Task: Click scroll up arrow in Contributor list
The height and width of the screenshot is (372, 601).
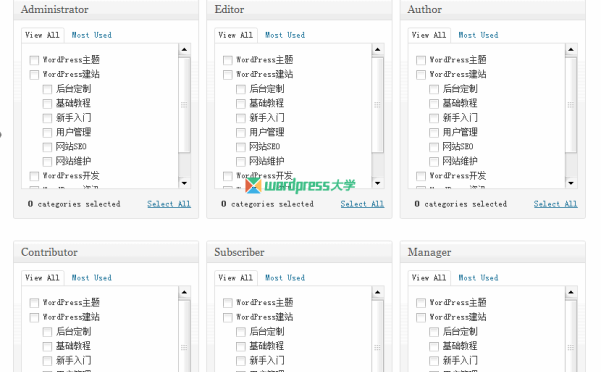Action: [x=184, y=292]
